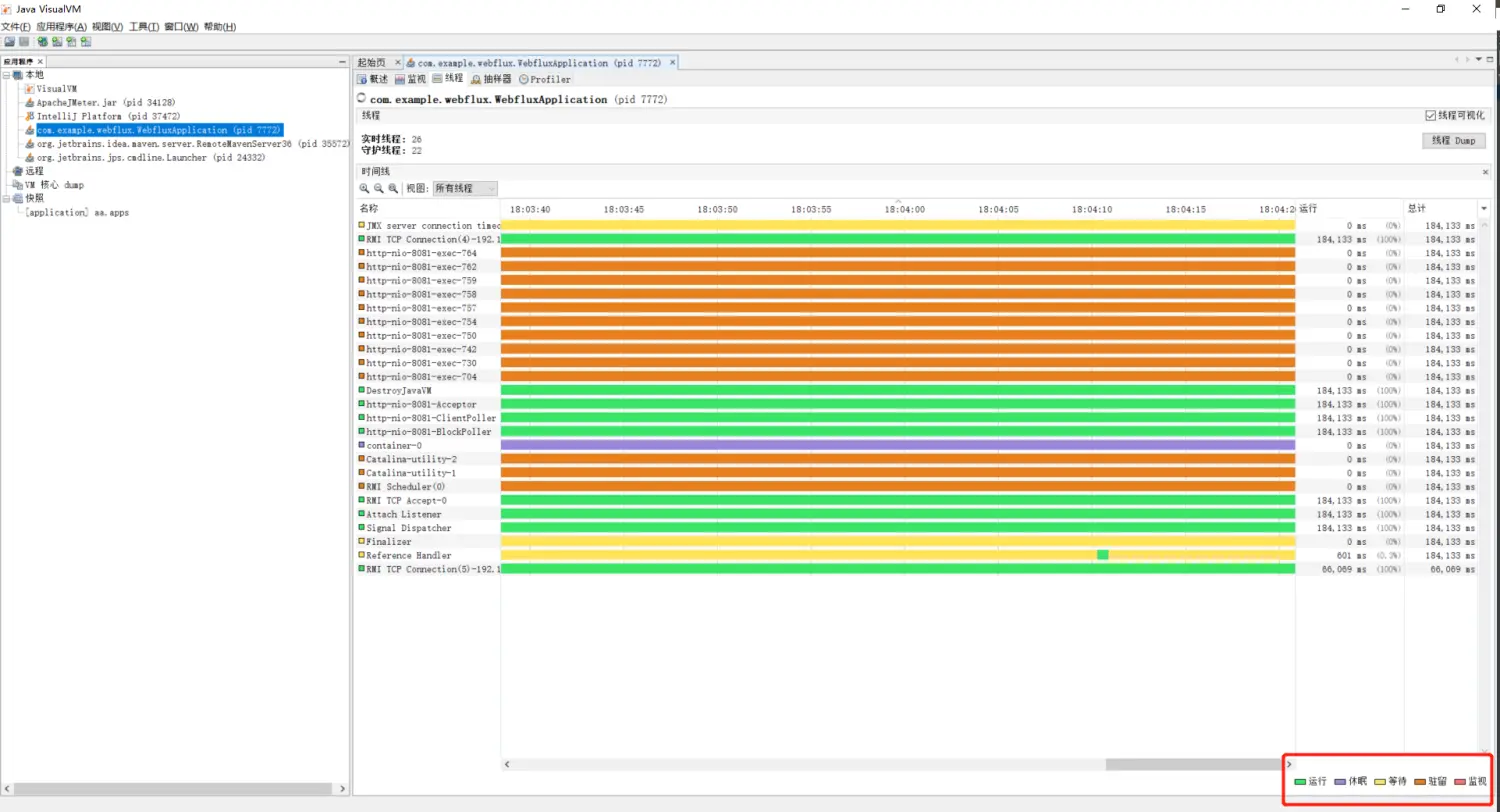The height and width of the screenshot is (812, 1500).
Task: Click the first zoom magnifier in the timeline toolbar
Action: pyautogui.click(x=365, y=188)
